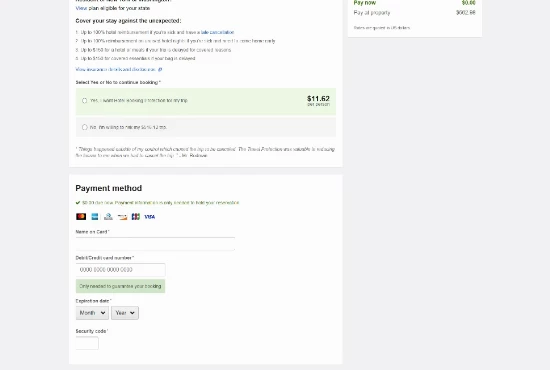Click the Mastercard logo icon

[x=81, y=217]
